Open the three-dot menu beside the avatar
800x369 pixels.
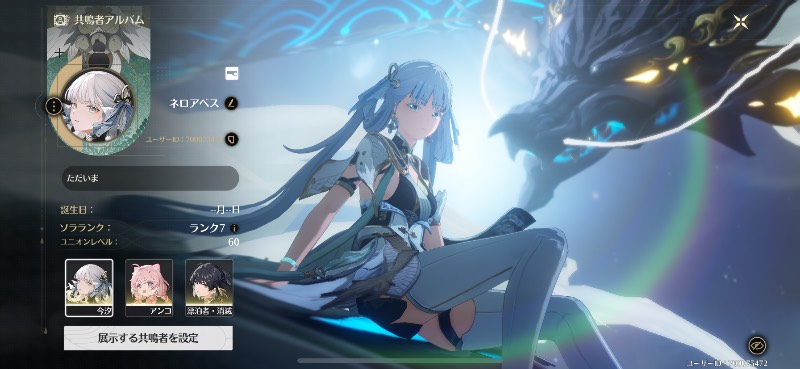tap(54, 106)
